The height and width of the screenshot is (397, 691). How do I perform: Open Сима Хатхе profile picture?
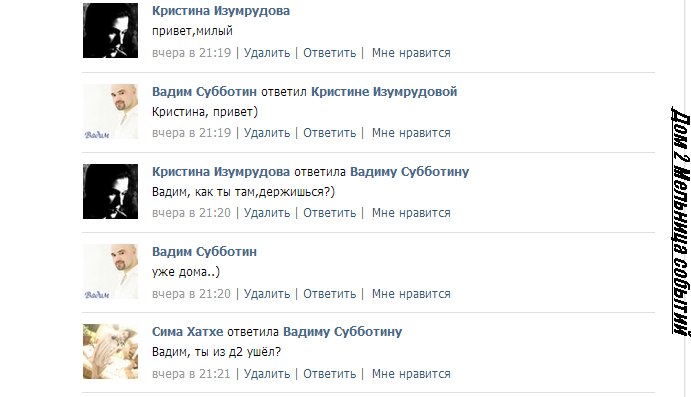click(110, 352)
